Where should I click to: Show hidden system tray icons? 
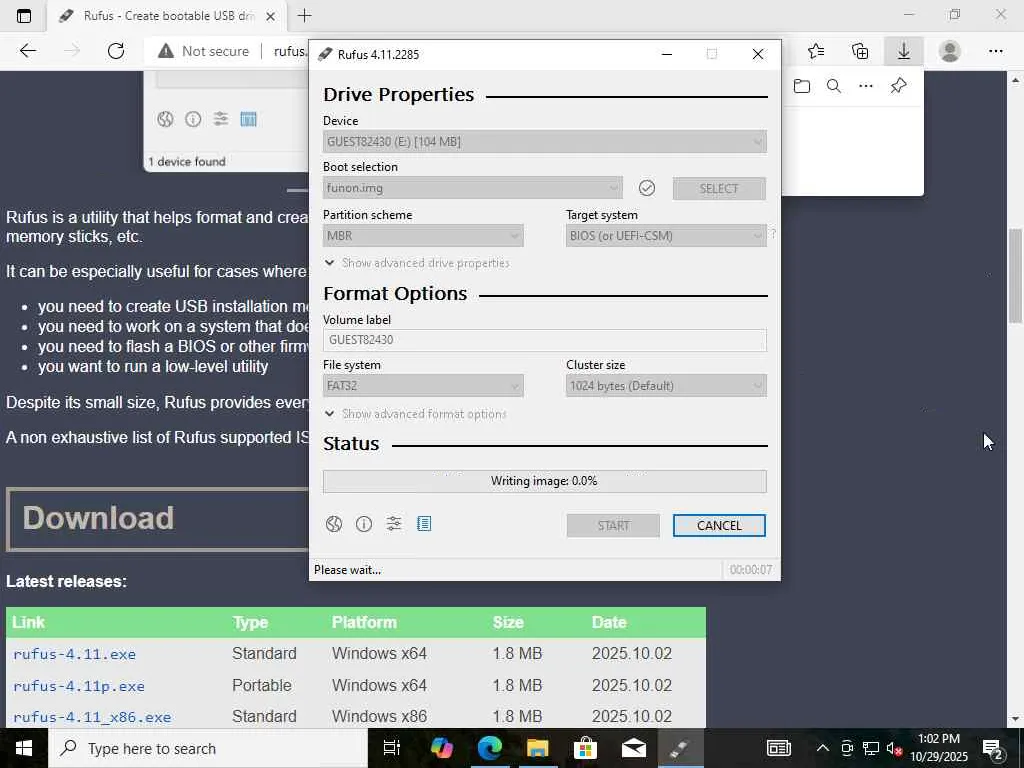pos(823,748)
